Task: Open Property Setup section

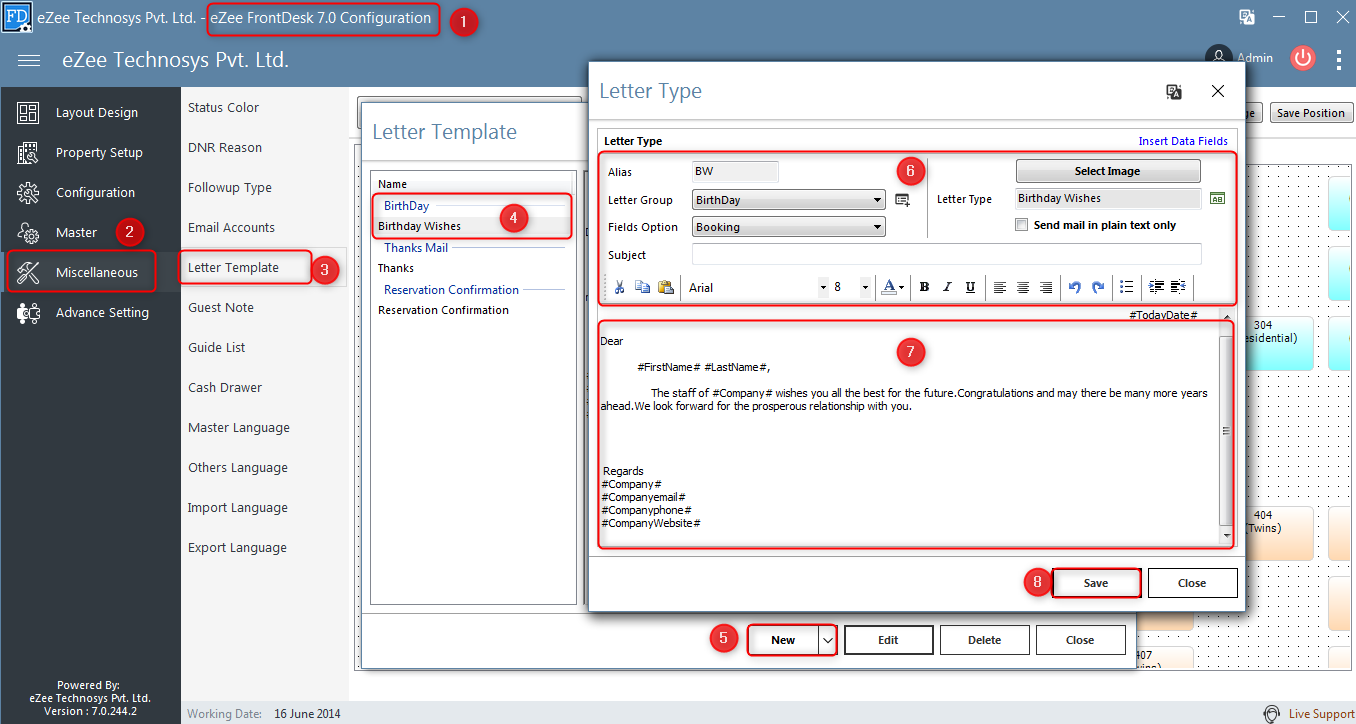Action: pyautogui.click(x=90, y=153)
